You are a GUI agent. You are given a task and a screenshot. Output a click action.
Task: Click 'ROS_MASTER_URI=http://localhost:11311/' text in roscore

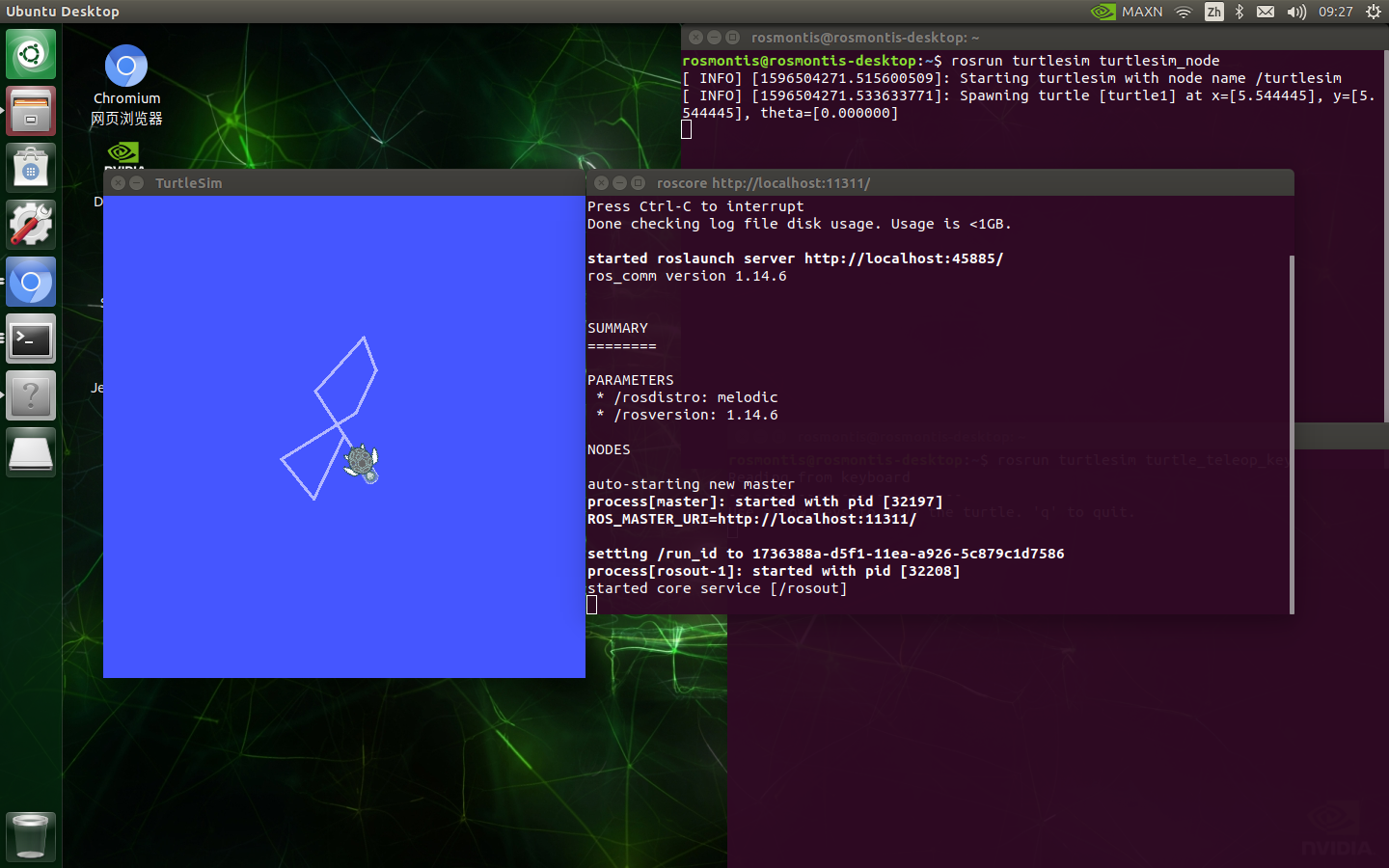click(x=751, y=519)
